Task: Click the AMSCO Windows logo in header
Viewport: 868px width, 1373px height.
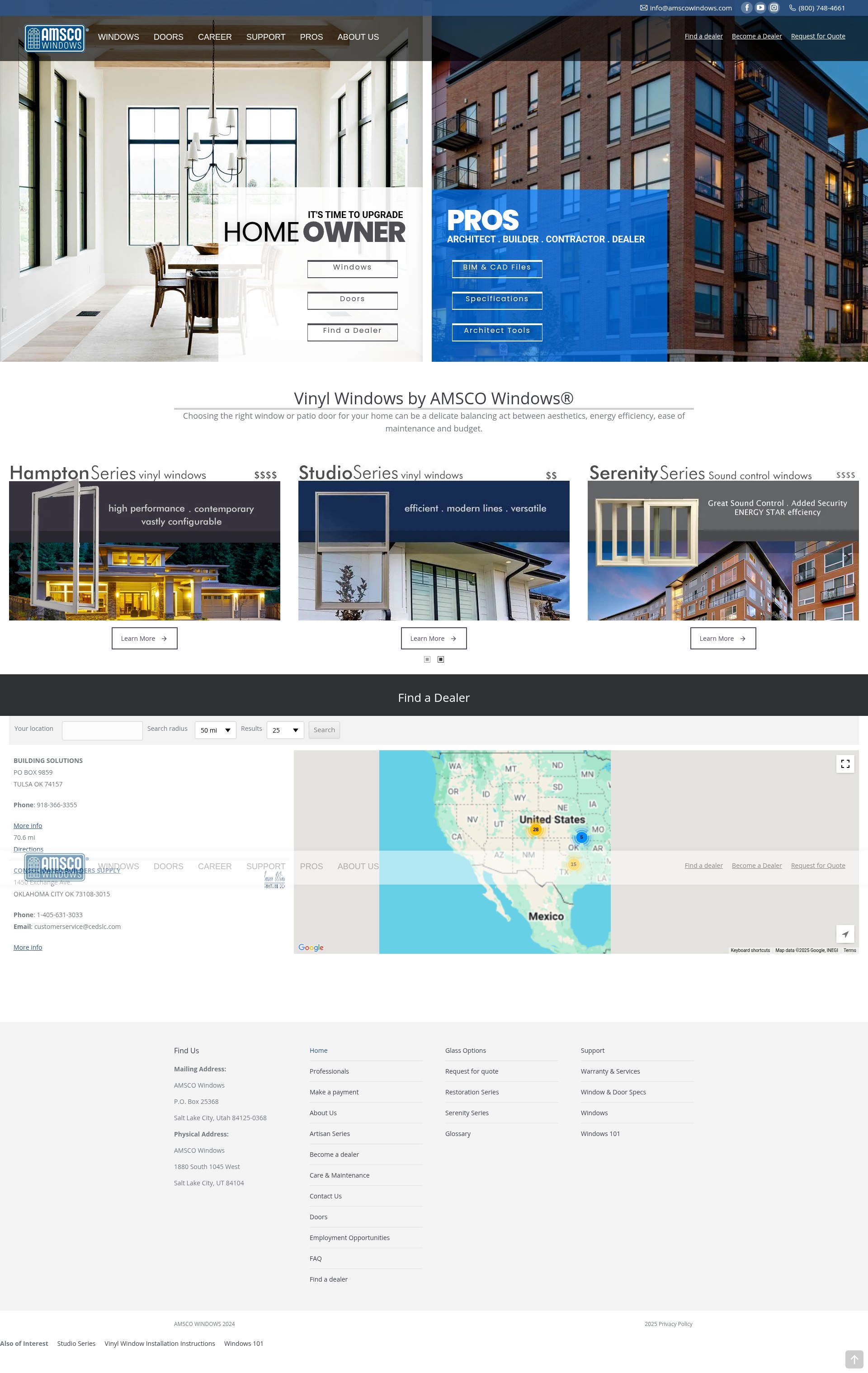Action: (x=56, y=38)
